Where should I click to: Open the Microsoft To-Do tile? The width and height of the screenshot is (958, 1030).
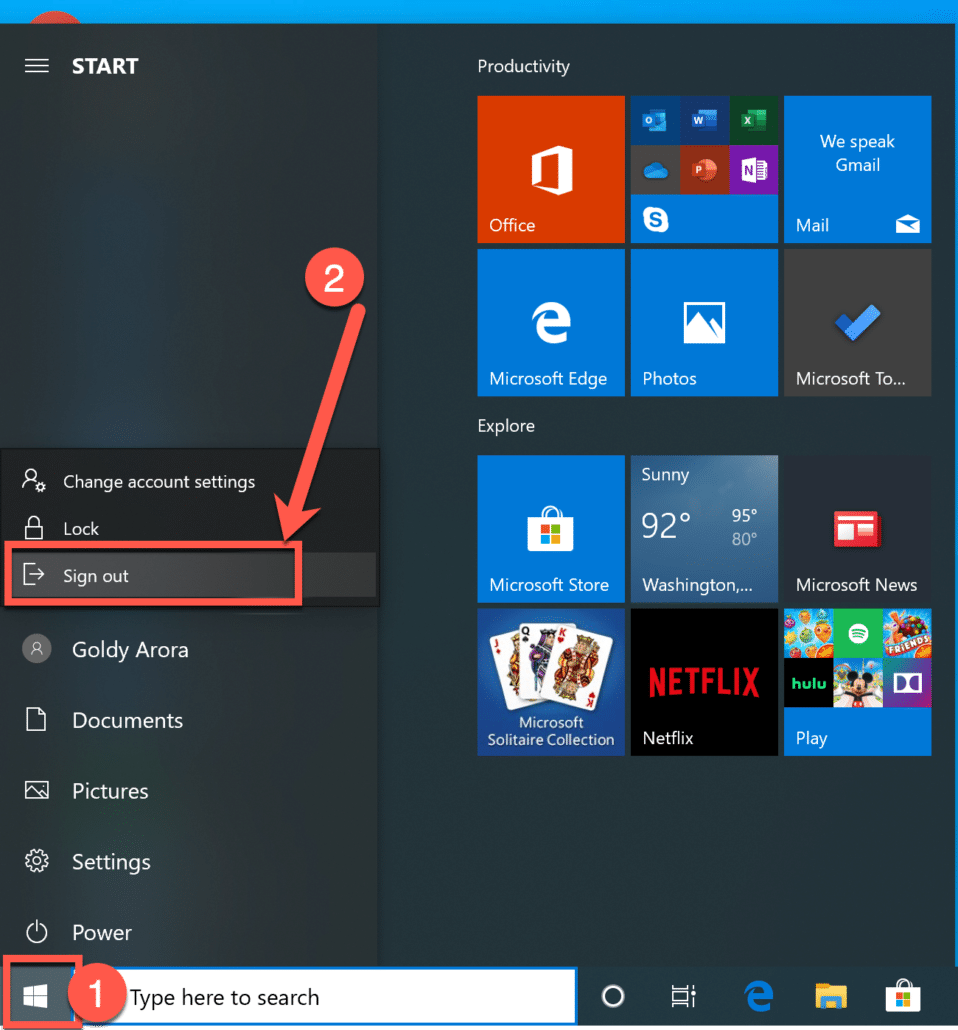click(x=857, y=323)
